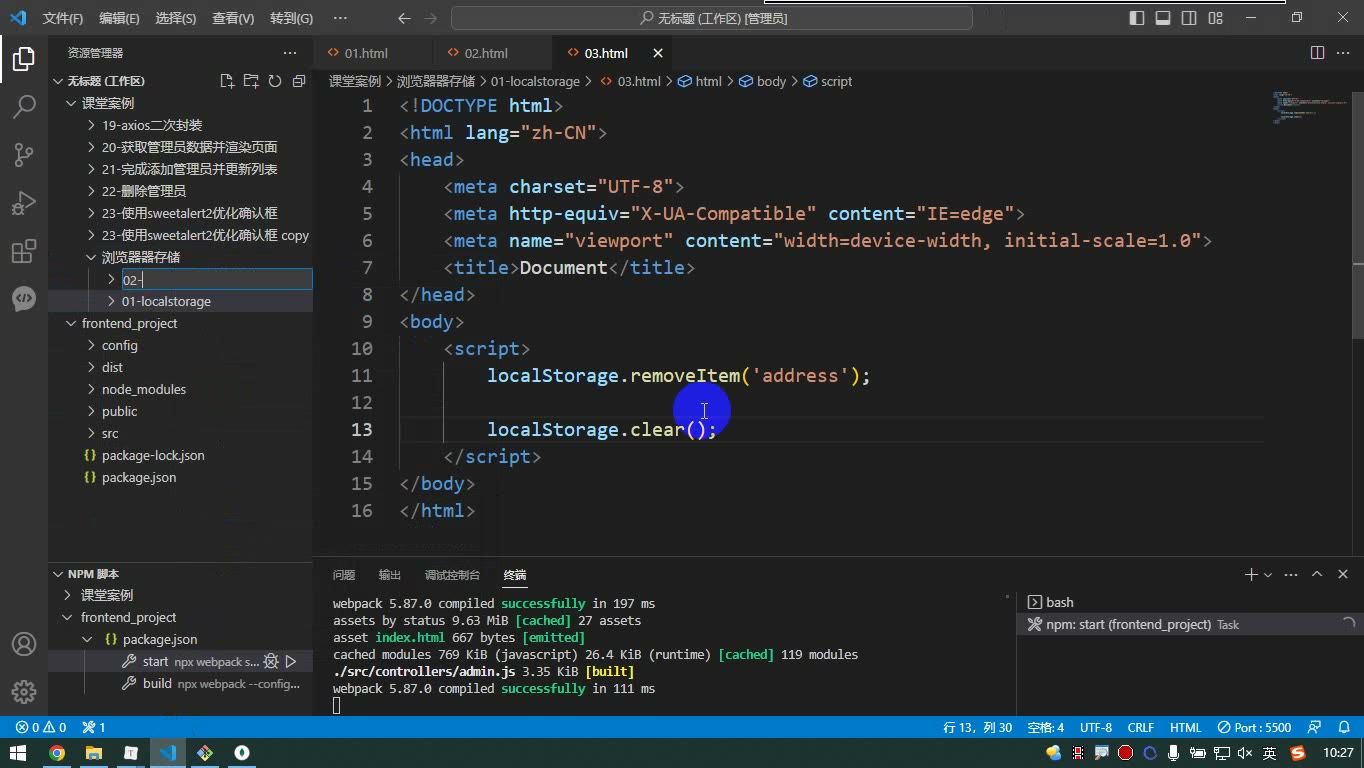Click the New File icon in explorer
This screenshot has width=1364, height=768.
pyautogui.click(x=227, y=81)
